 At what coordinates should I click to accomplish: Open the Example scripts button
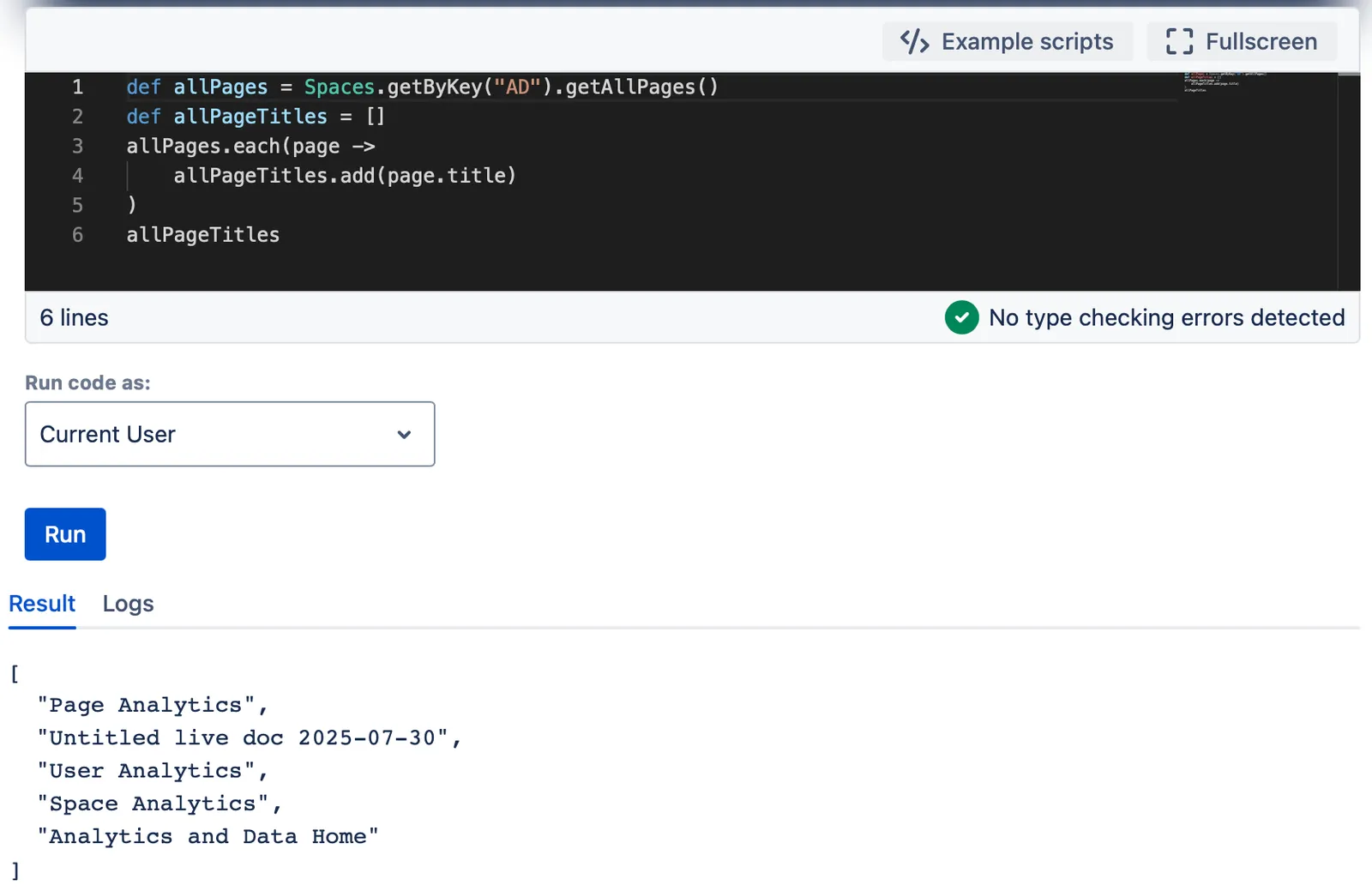(x=1008, y=41)
